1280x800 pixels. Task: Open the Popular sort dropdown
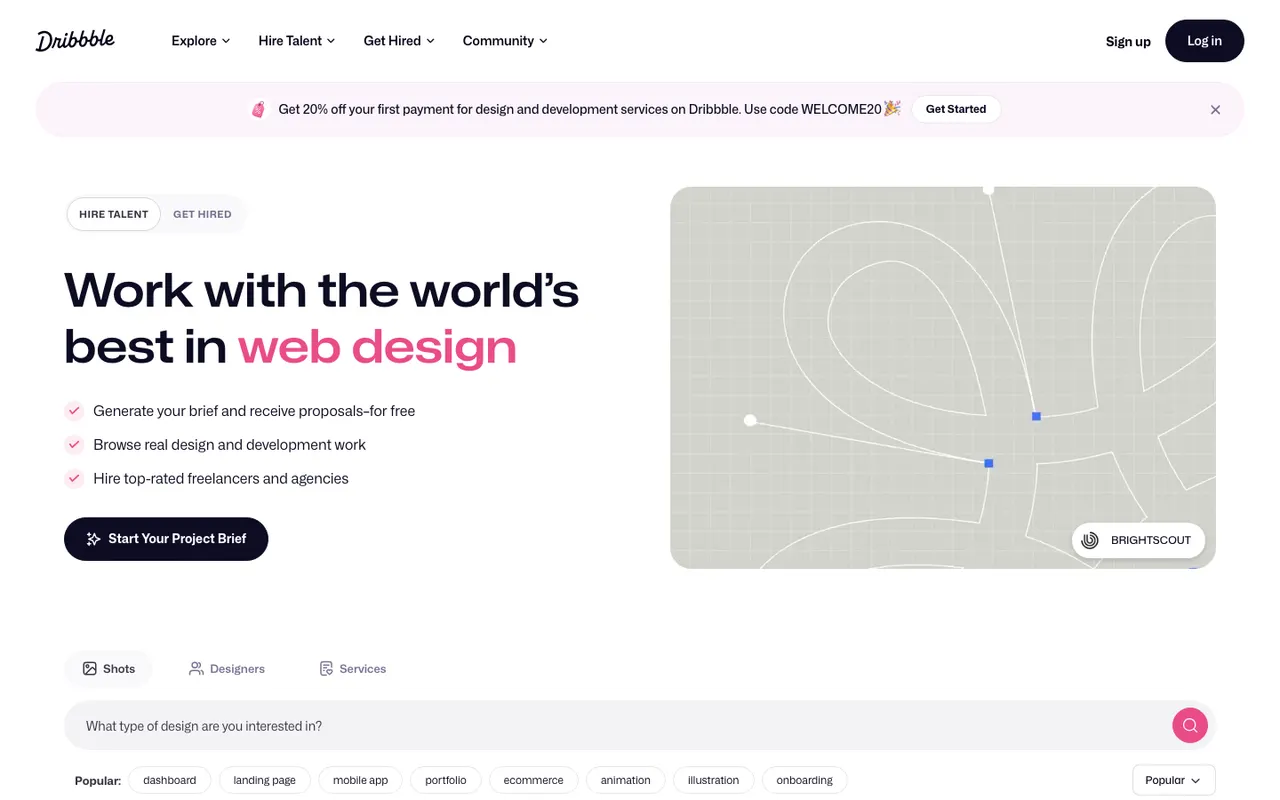[1174, 780]
